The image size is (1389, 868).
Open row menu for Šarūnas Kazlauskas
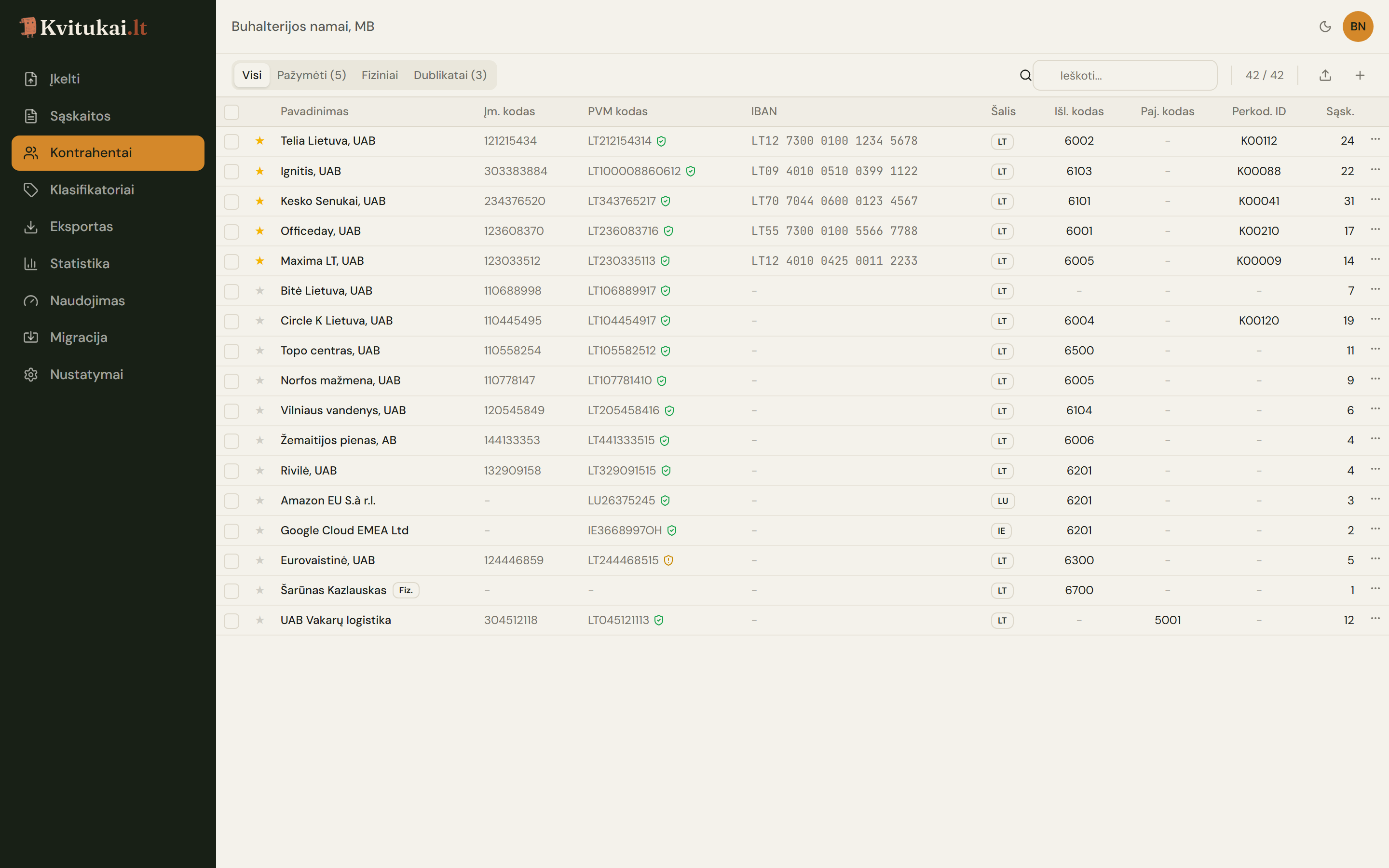1375,588
